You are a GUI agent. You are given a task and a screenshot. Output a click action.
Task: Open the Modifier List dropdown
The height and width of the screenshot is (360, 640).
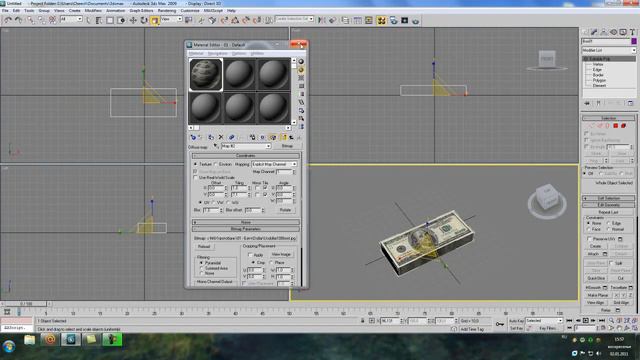click(609, 50)
